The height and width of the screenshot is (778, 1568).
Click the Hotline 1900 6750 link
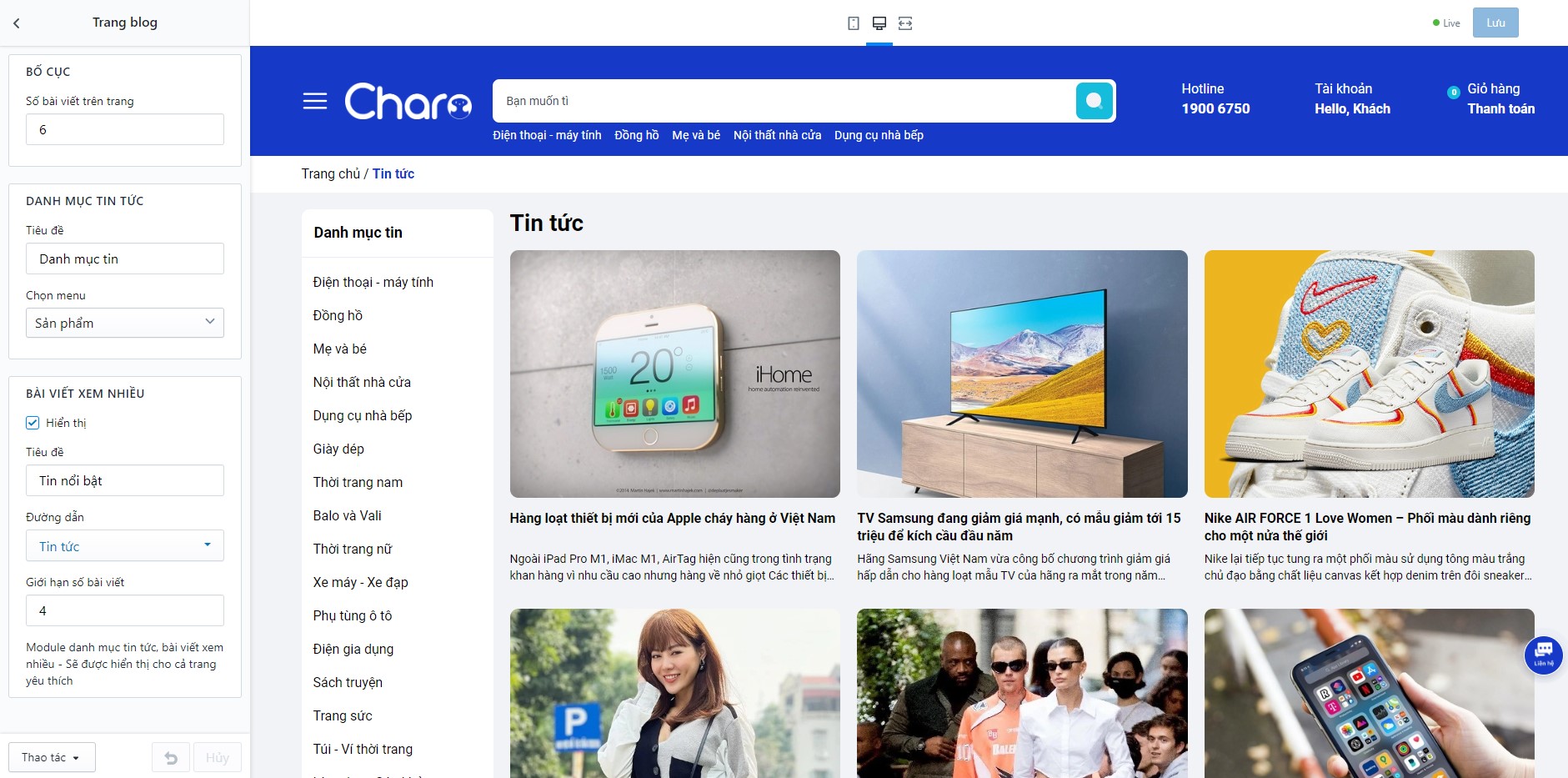coord(1215,98)
